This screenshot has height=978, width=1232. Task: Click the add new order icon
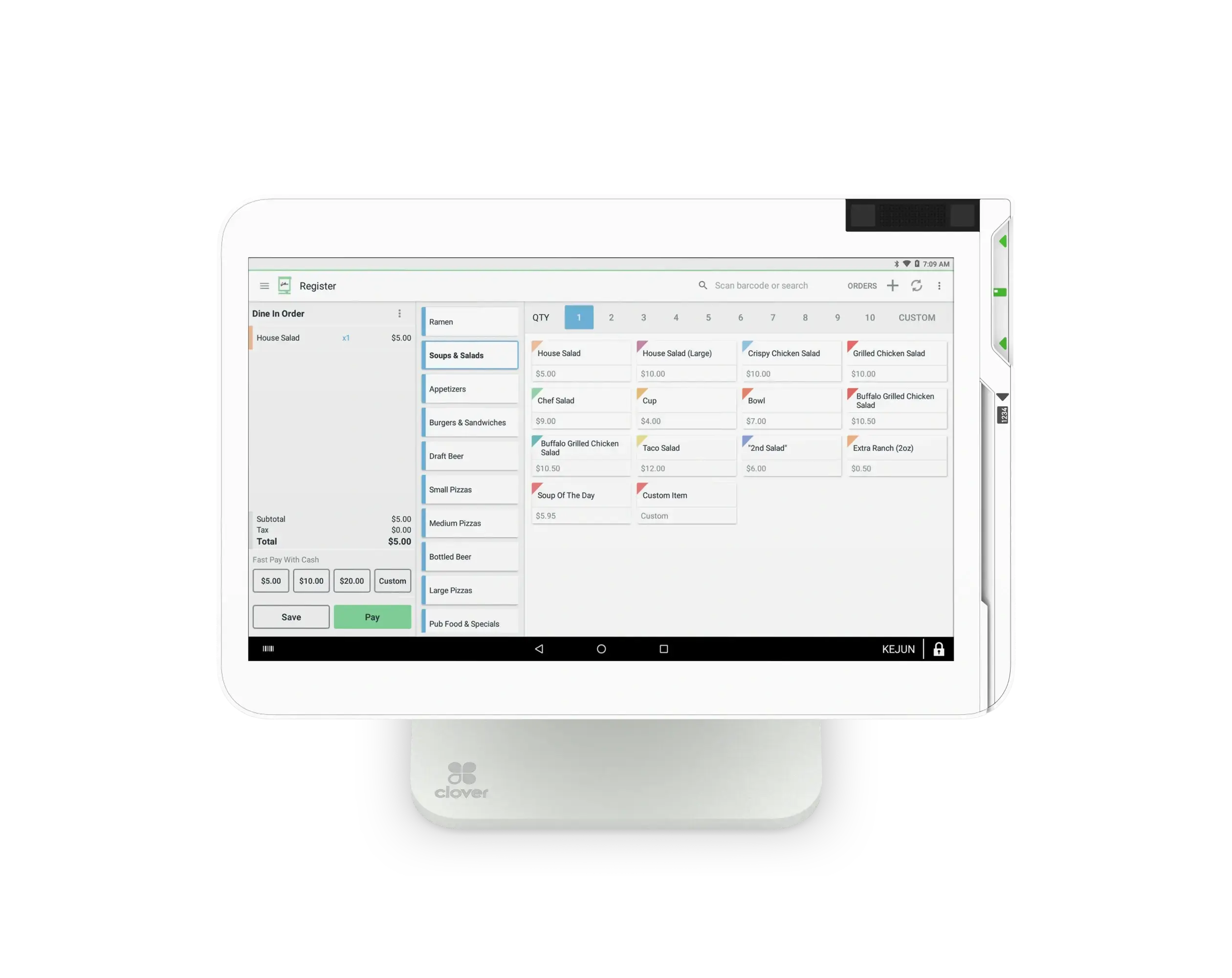893,286
